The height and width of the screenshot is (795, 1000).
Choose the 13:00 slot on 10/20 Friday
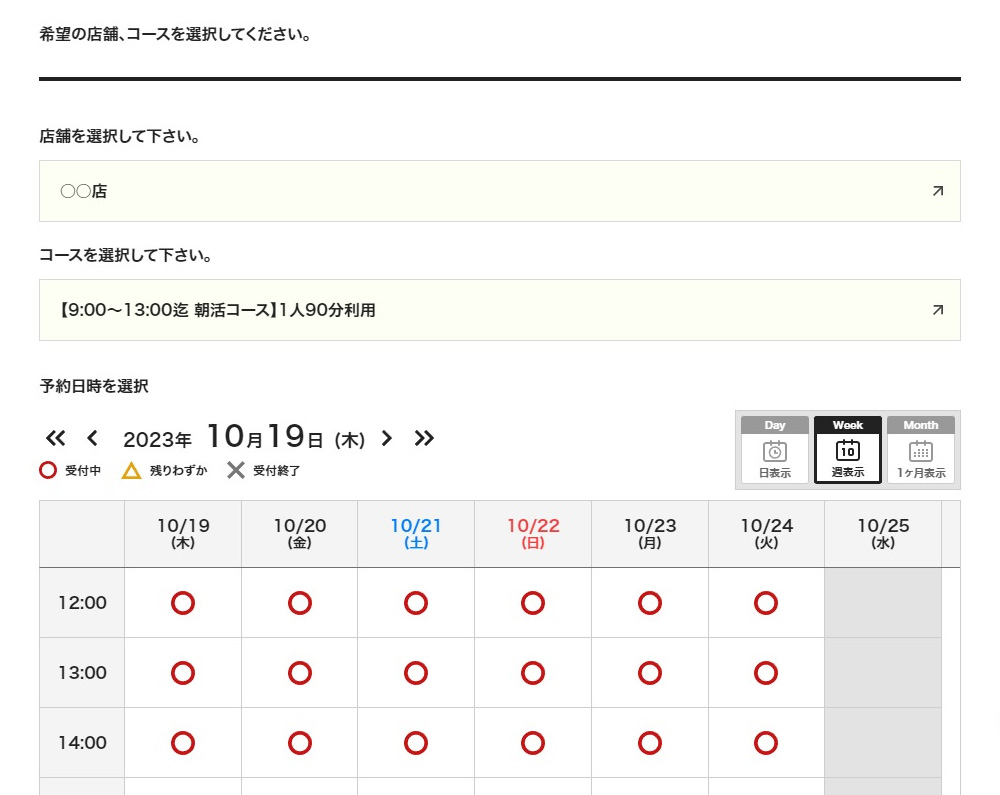300,673
